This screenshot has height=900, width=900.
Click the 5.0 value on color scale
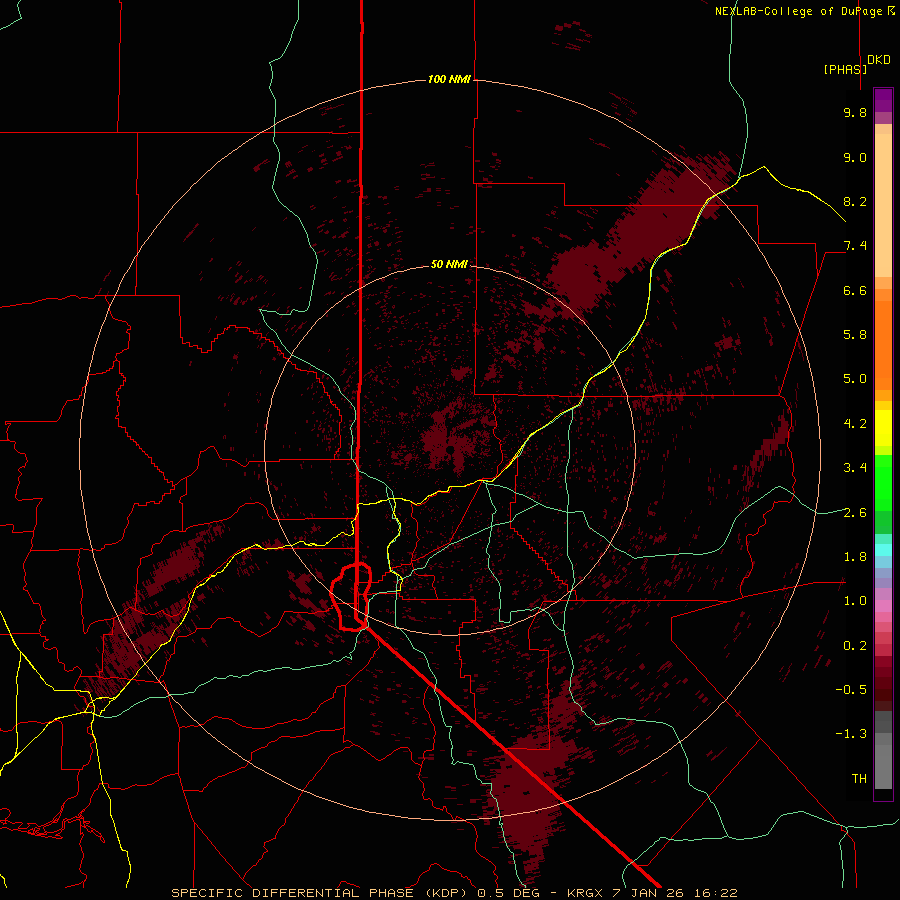(x=855, y=379)
